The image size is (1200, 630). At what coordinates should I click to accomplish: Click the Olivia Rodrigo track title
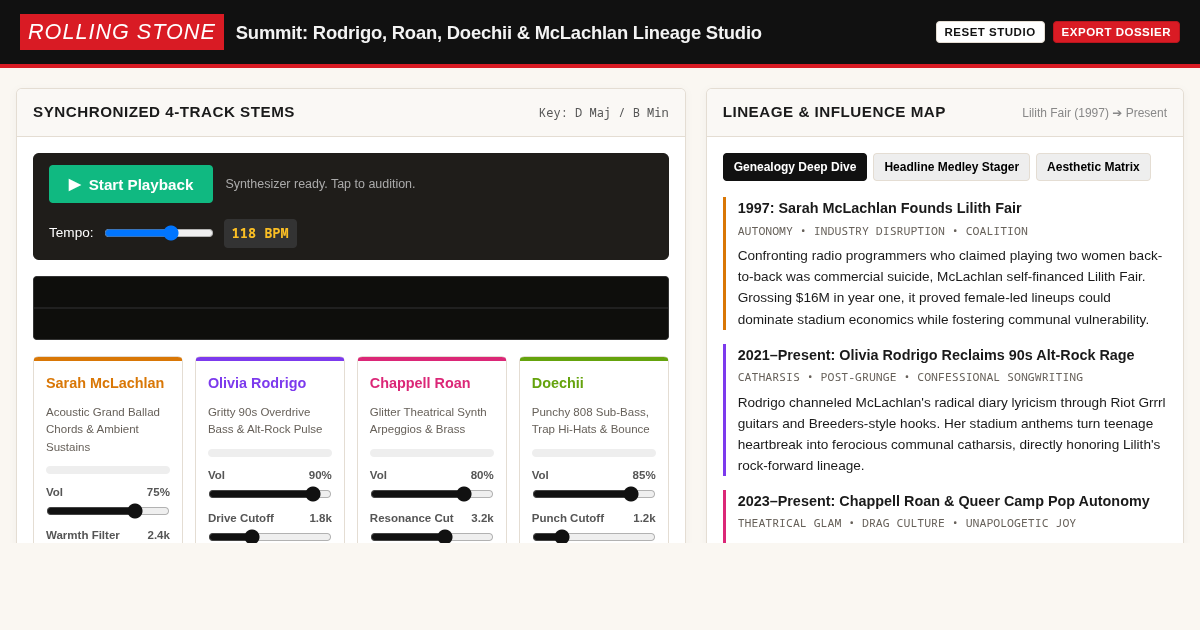point(257,383)
